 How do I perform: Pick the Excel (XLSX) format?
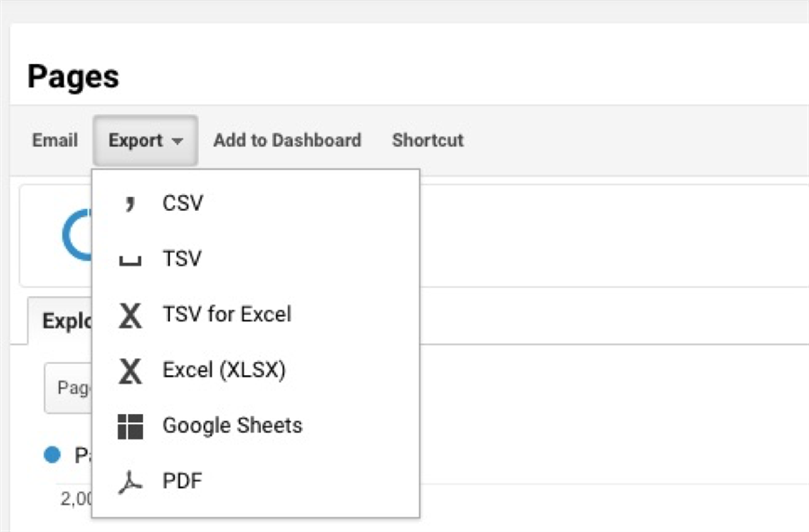pos(256,370)
